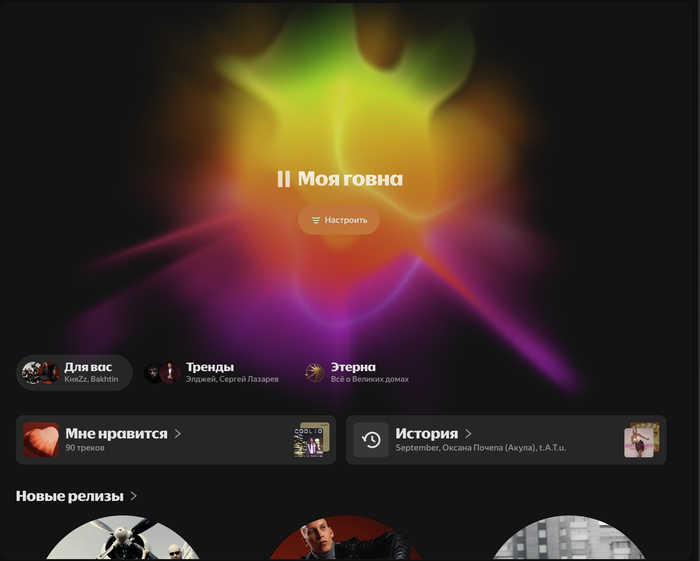This screenshot has height=561, width=700.
Task: Click the text September, Оксана Почепа (Акула), t.A.T.u.
Action: coord(480,448)
